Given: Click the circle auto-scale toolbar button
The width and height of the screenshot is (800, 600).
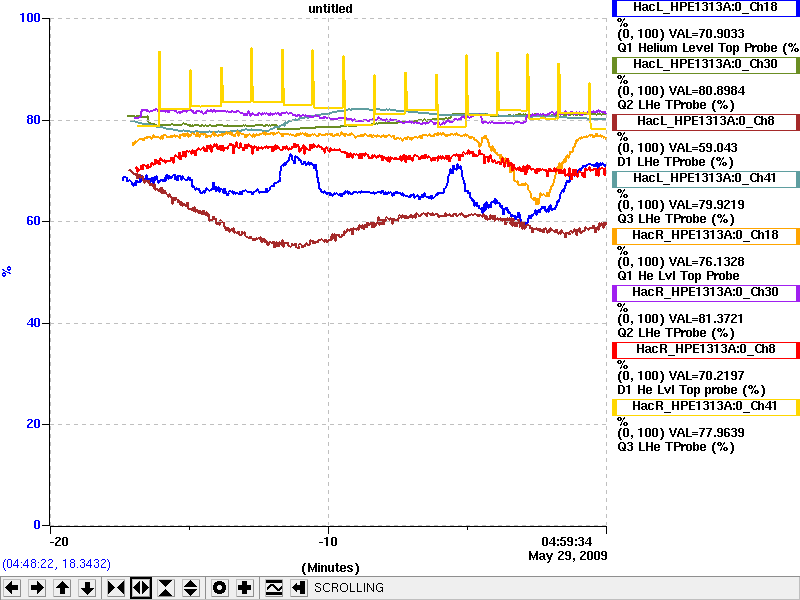Looking at the screenshot, I should (x=219, y=588).
